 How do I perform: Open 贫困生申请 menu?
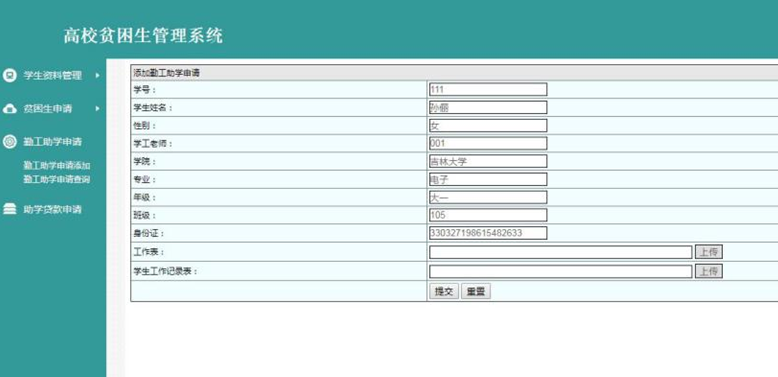pos(48,109)
